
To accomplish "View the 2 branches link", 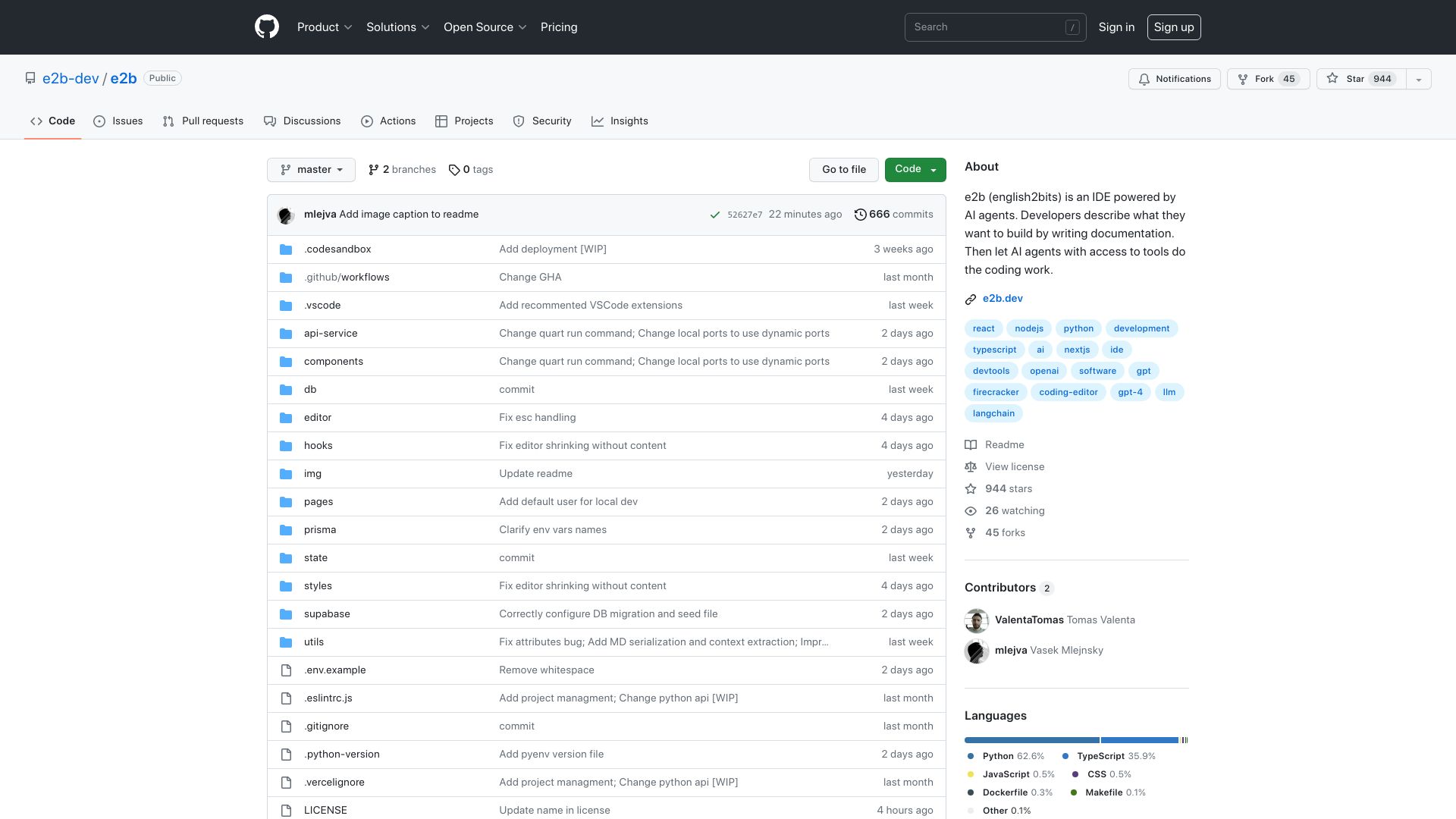I will click(402, 170).
